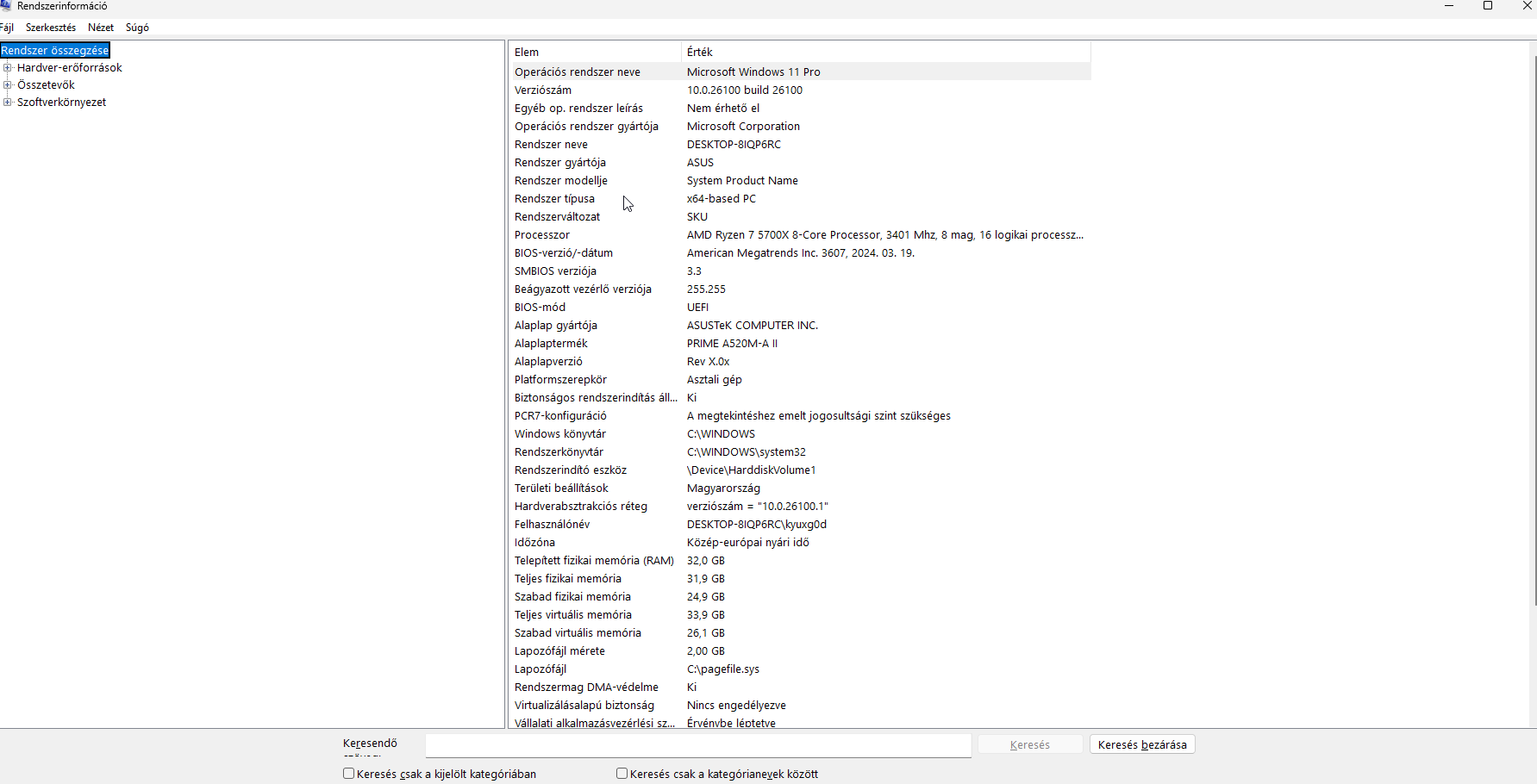Screen dimensions: 1537x784
Task: Enable Keresés csak a kategórianevek között checkbox
Action: 622,774
